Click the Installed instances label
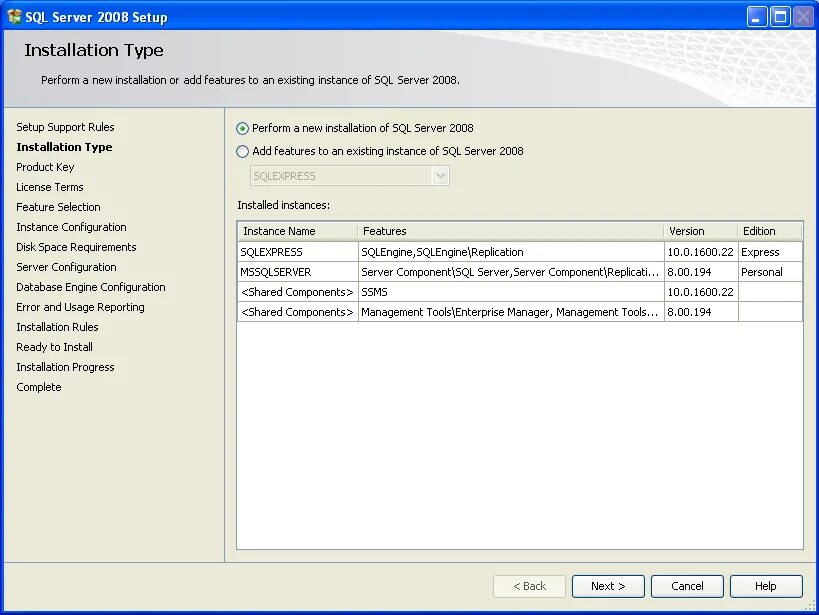Viewport: 819px width, 615px height. [284, 205]
